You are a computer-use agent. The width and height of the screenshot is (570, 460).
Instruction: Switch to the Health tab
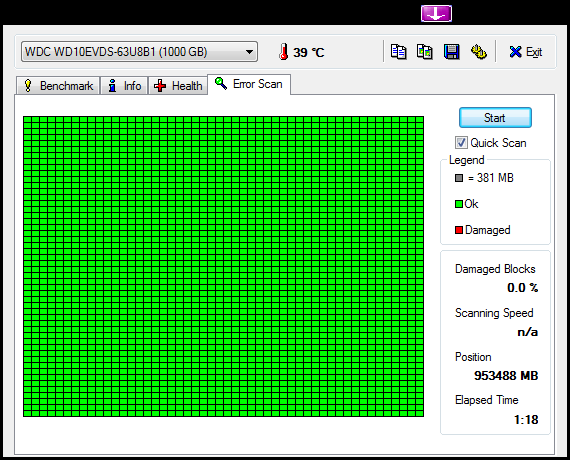pyautogui.click(x=178, y=86)
